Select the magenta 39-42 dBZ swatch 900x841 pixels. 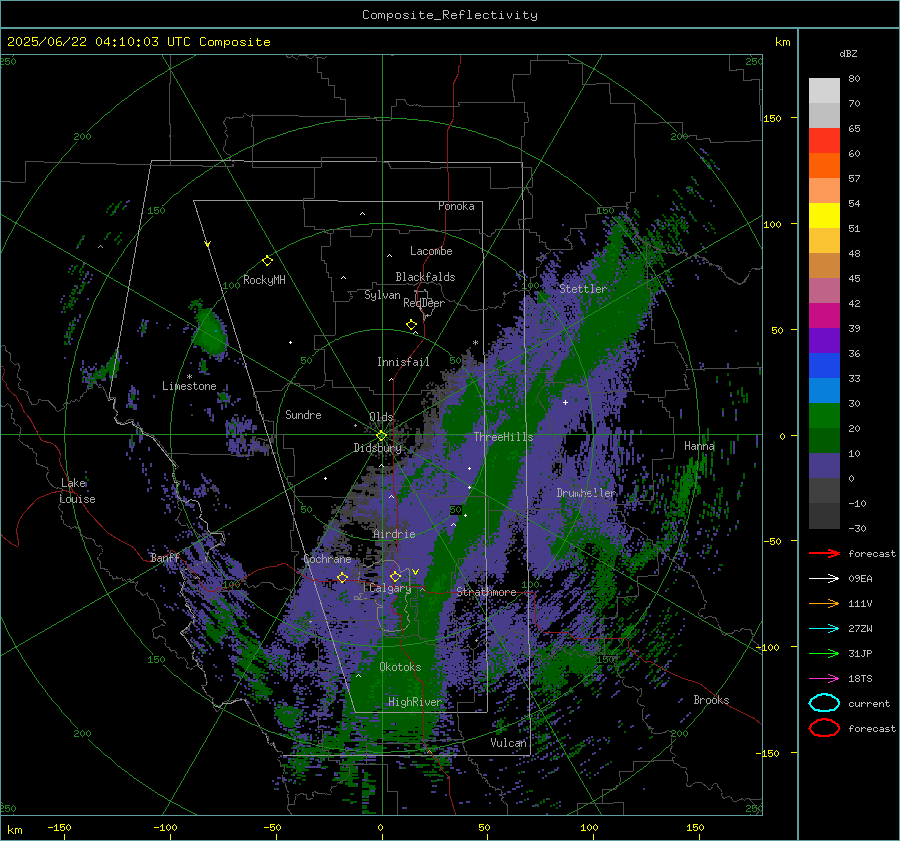(824, 316)
